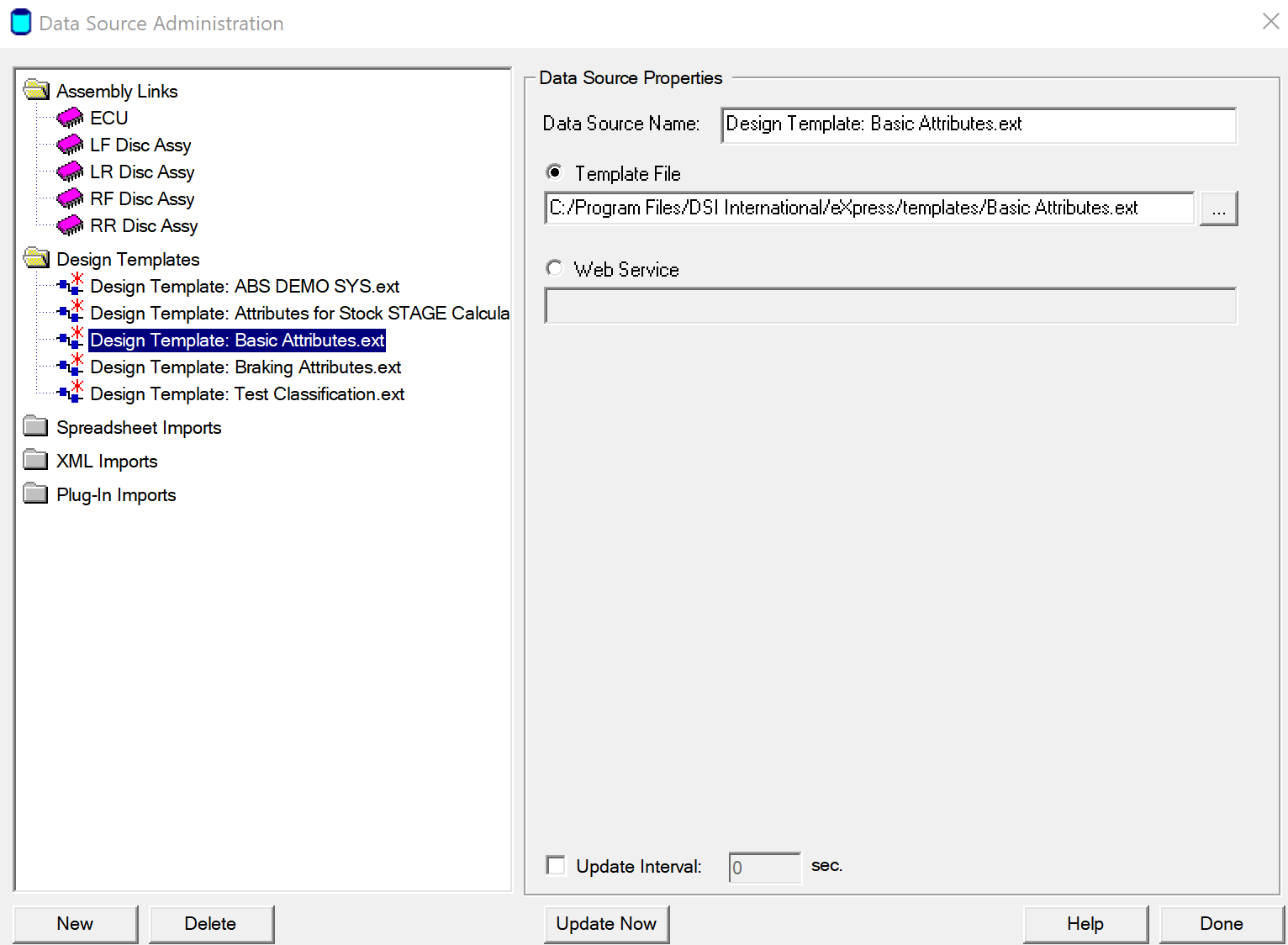Image resolution: width=1288 pixels, height=945 pixels.
Task: Select LR Disc Assy in tree
Action: pyautogui.click(x=142, y=172)
